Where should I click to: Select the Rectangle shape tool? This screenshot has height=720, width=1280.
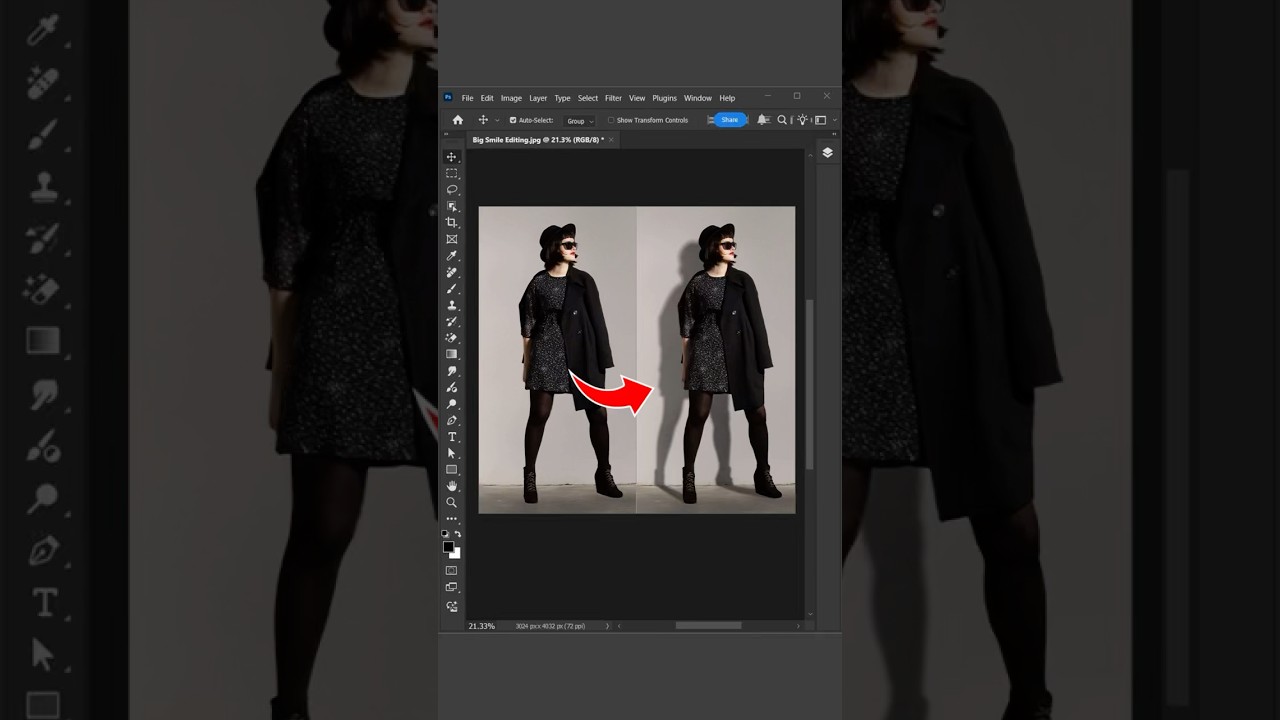(x=451, y=469)
